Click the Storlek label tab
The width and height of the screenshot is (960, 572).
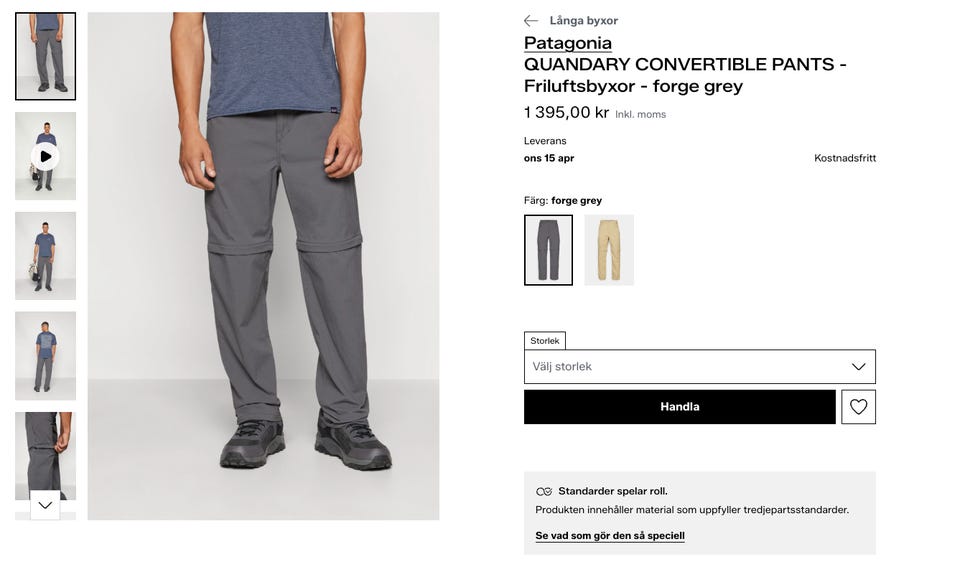545,341
